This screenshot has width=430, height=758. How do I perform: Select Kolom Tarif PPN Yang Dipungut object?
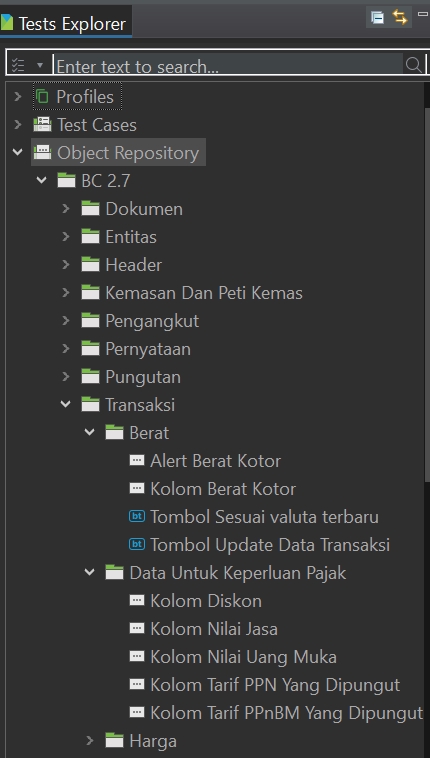point(275,685)
